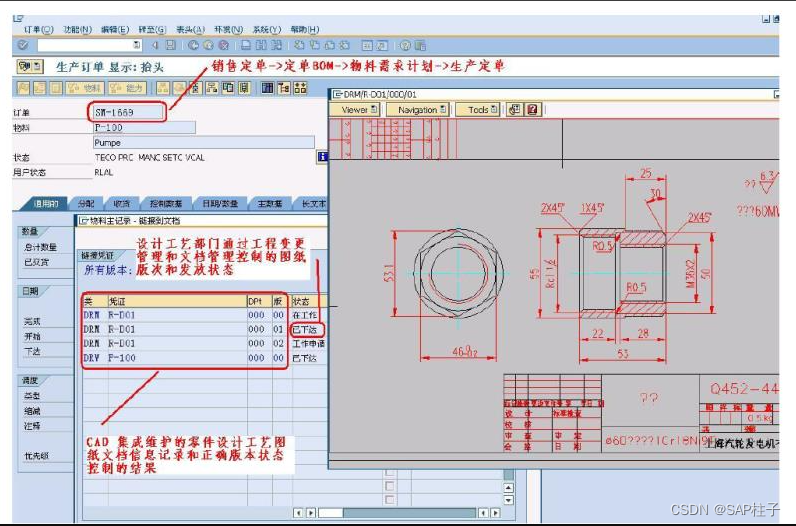Switch to the 控制数据 tab

(165, 204)
